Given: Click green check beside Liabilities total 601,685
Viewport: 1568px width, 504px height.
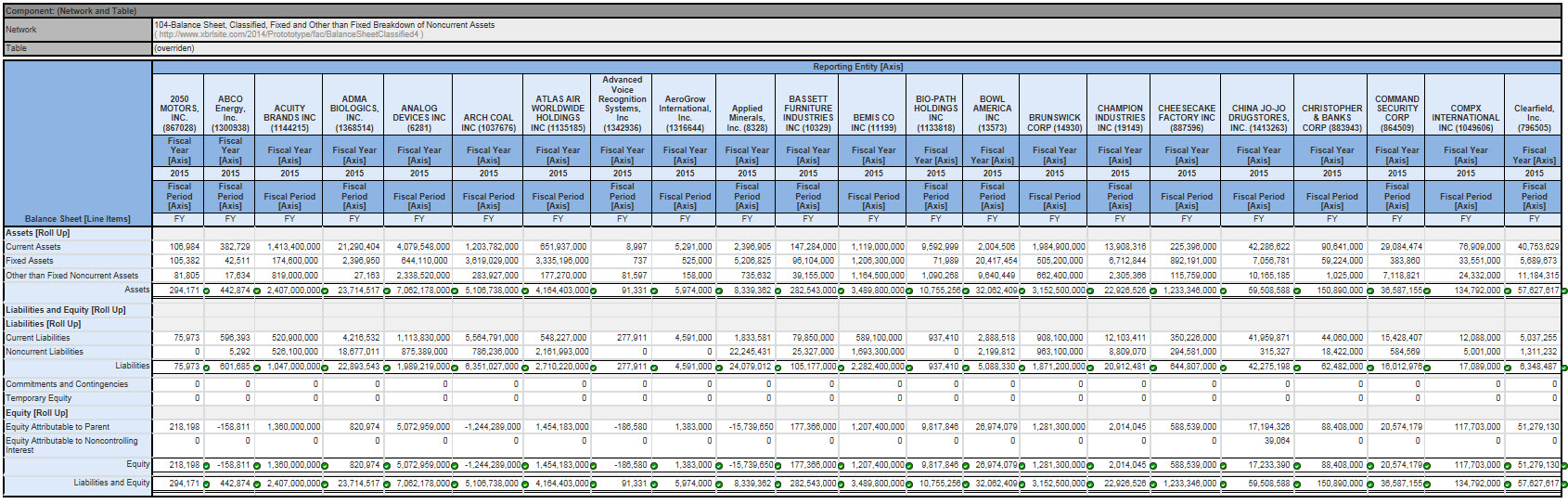Looking at the screenshot, I should click(255, 368).
